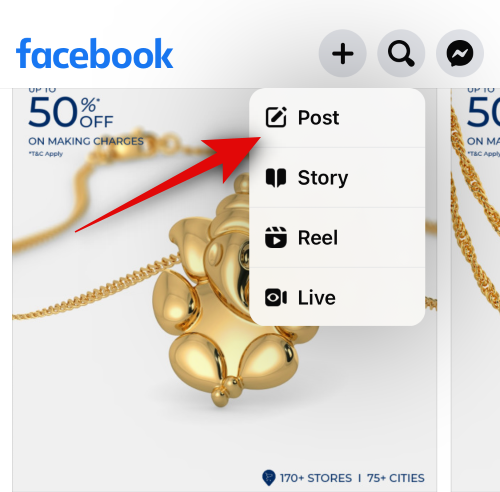Select Post from the create menu

point(337,118)
